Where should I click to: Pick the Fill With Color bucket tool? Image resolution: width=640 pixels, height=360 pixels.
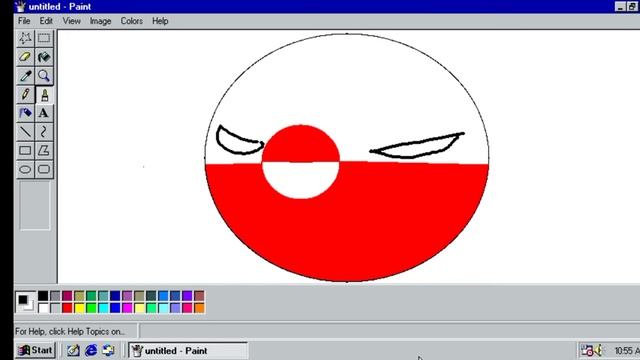(x=44, y=57)
